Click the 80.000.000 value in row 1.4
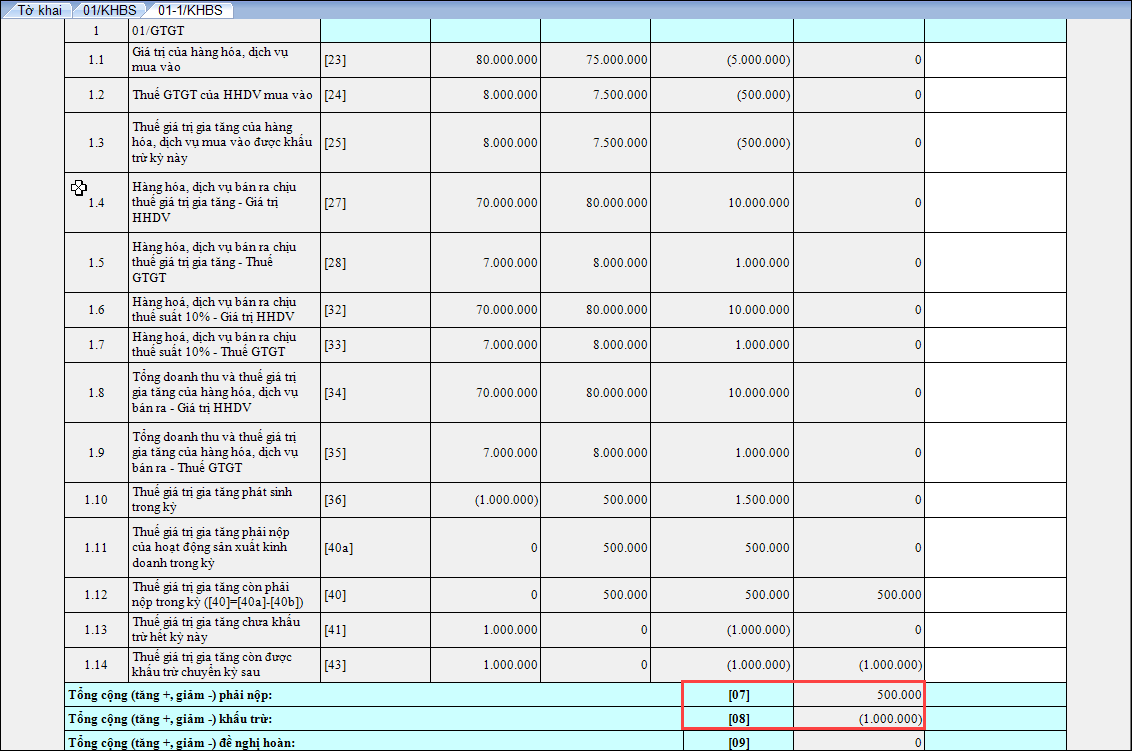This screenshot has width=1132, height=751. (x=615, y=202)
